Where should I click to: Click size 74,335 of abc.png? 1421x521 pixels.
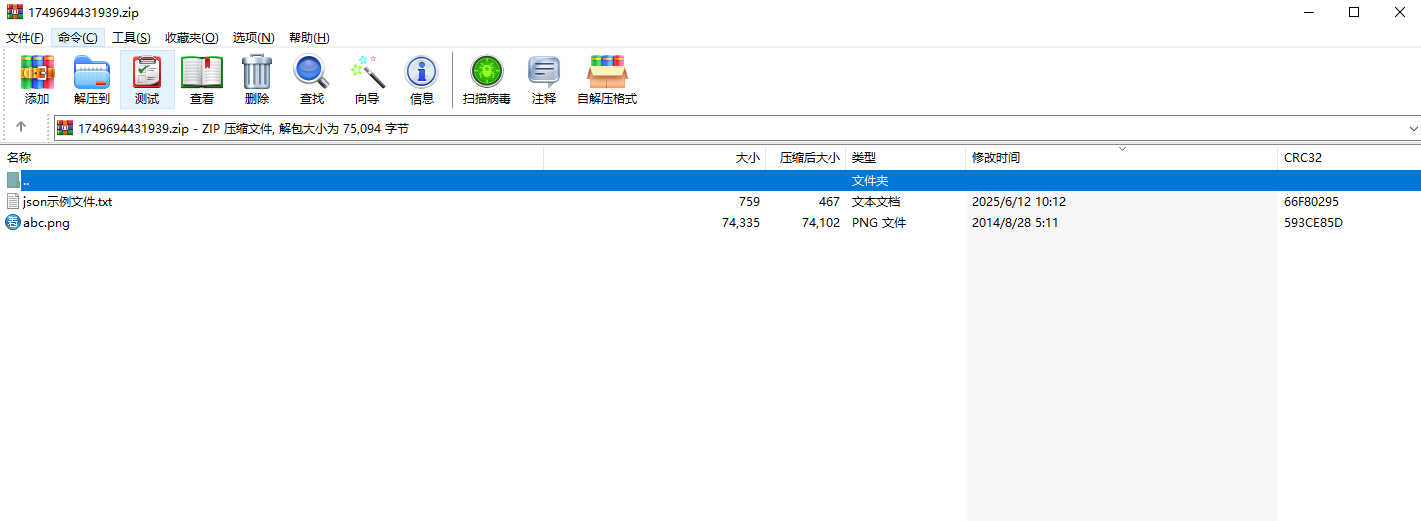pos(740,223)
